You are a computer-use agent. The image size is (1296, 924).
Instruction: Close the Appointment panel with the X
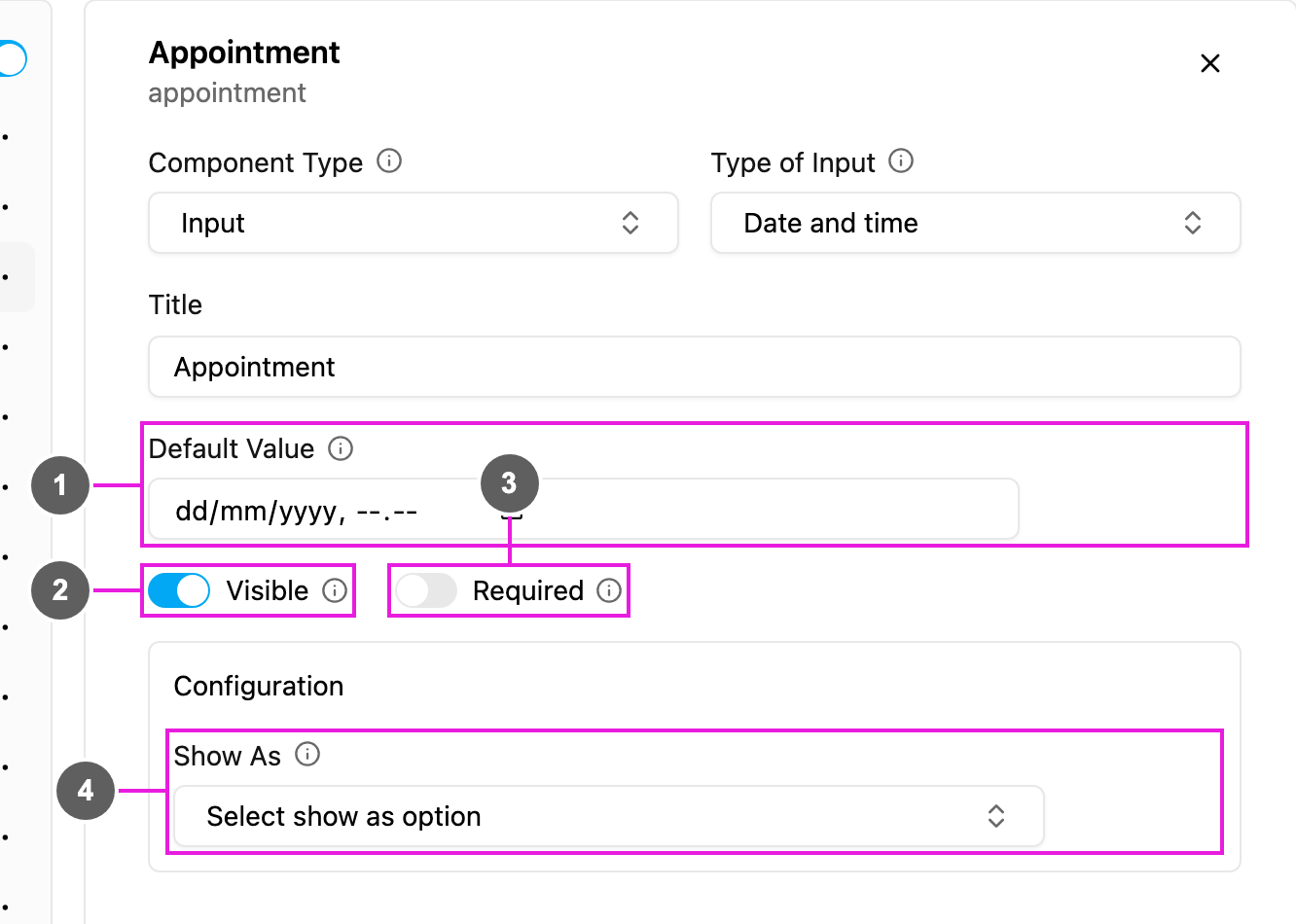1210,63
